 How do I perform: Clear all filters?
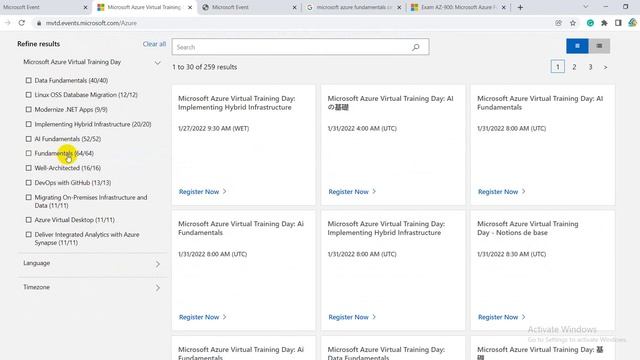(x=154, y=44)
